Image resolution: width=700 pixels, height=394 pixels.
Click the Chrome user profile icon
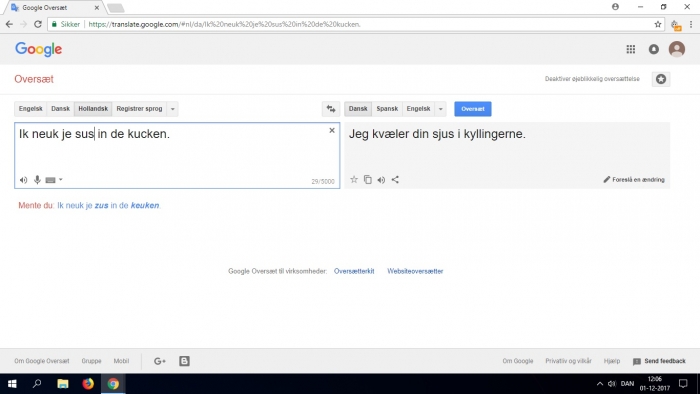615,7
